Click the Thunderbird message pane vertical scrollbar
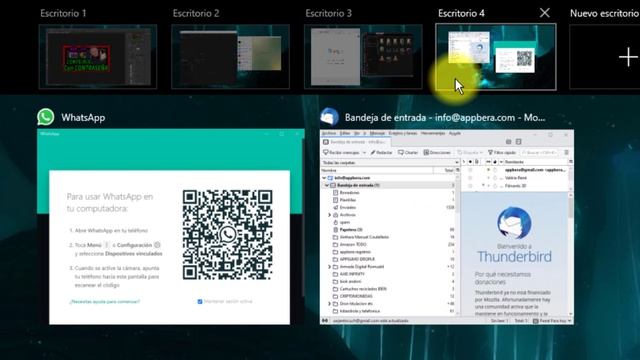This screenshot has width=640, height=360. [x=571, y=253]
